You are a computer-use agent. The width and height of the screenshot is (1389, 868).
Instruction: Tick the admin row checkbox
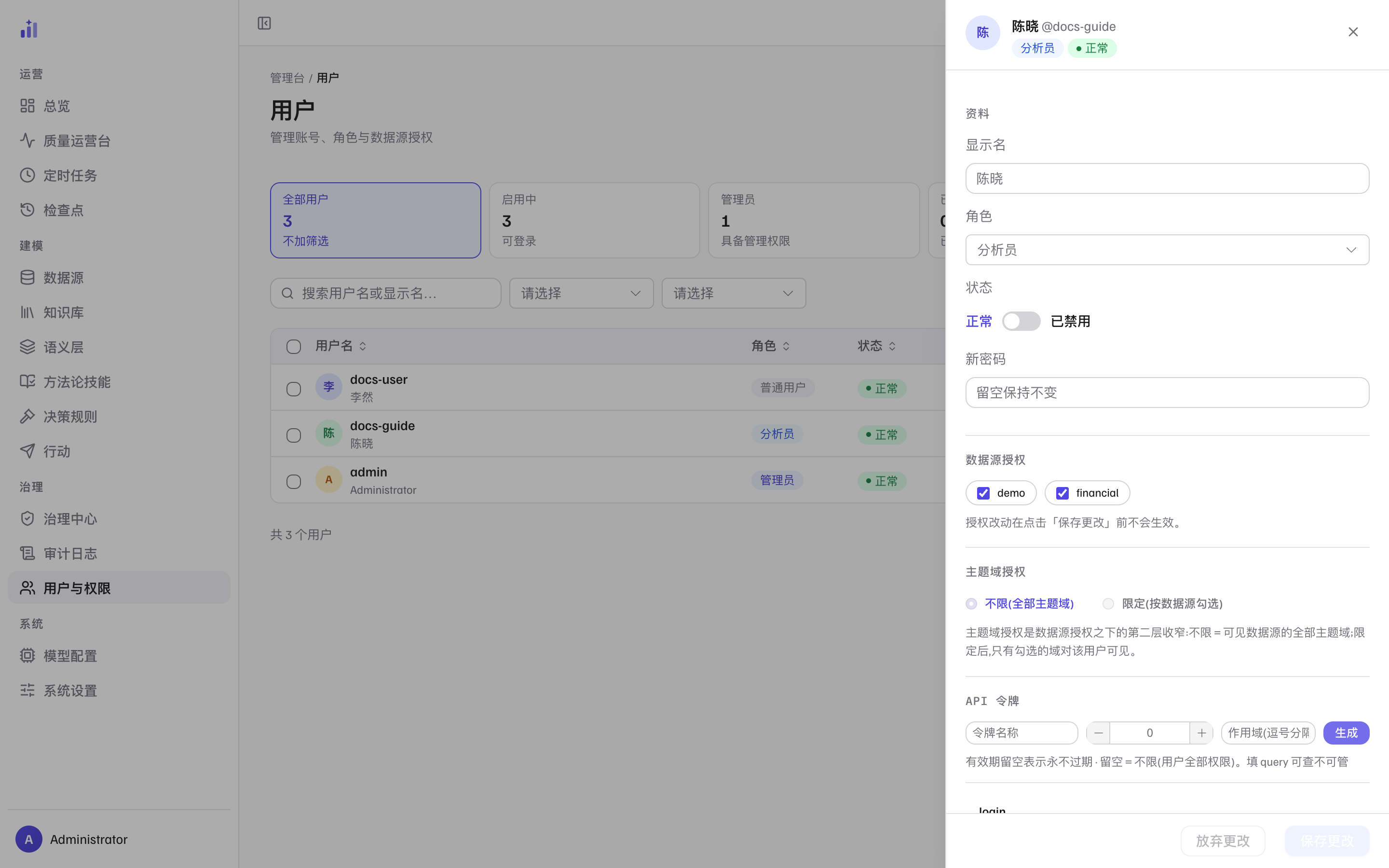(293, 482)
